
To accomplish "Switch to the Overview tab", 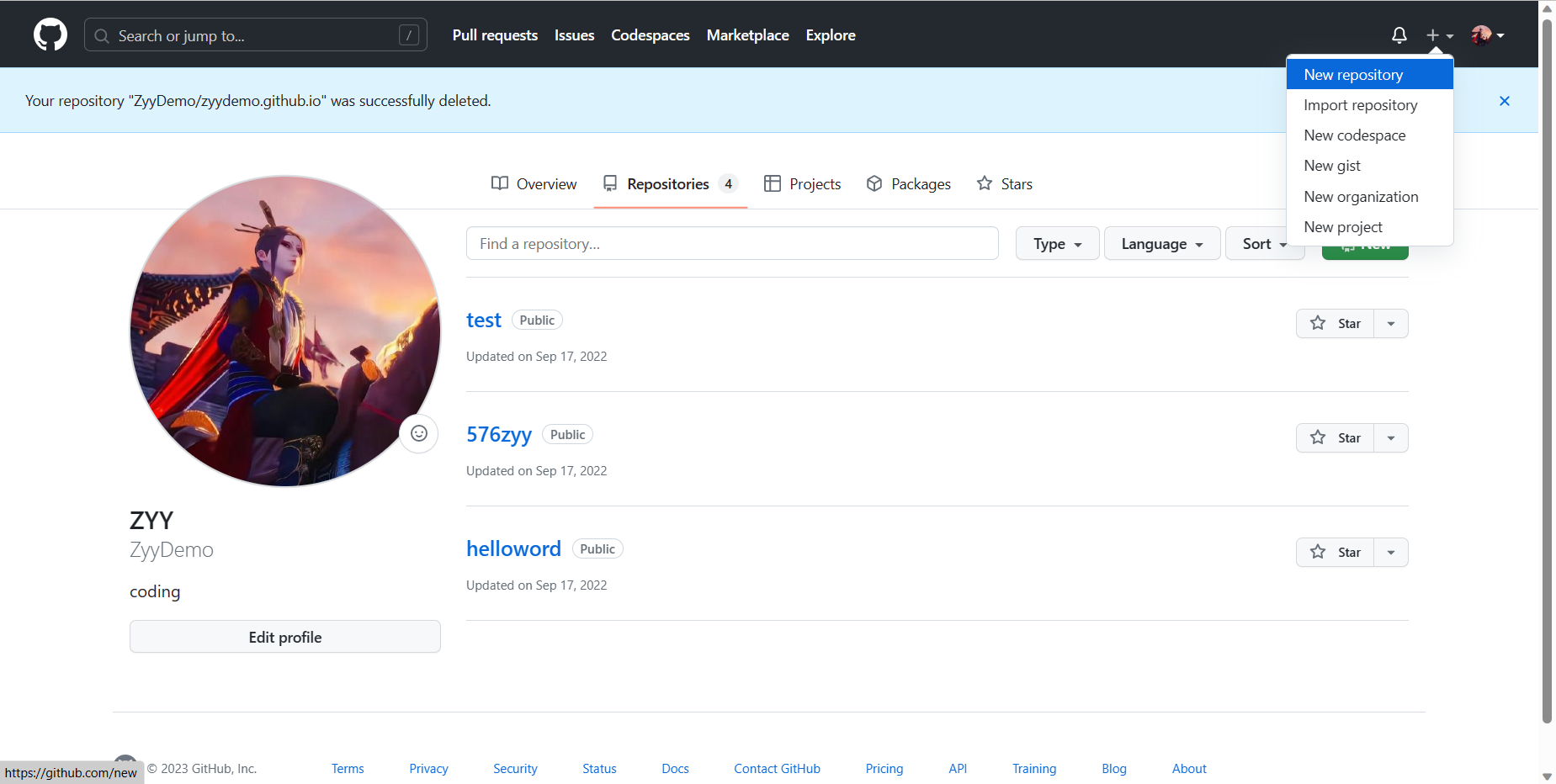I will coord(534,183).
